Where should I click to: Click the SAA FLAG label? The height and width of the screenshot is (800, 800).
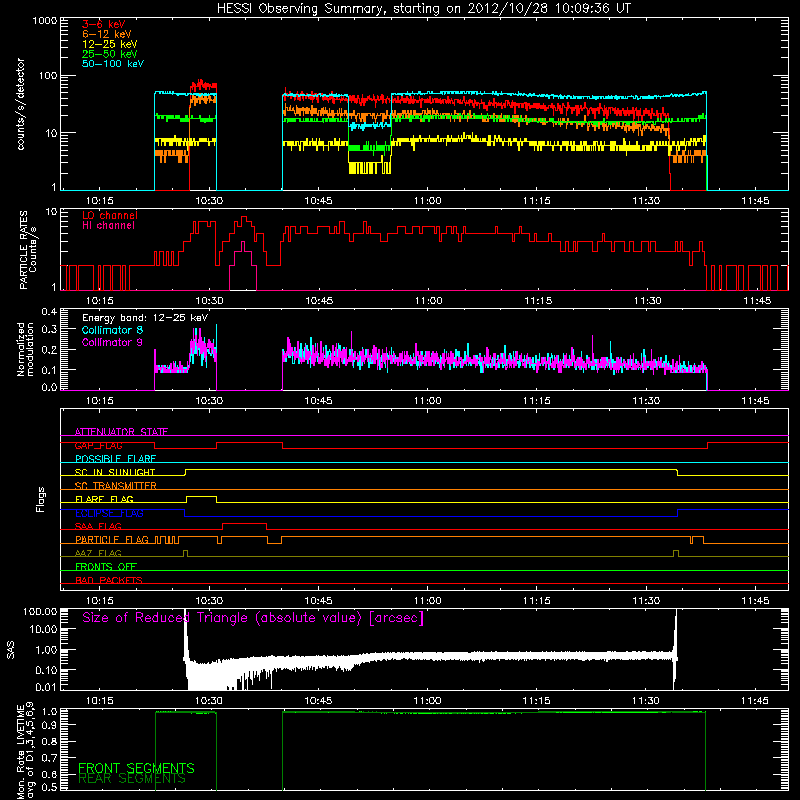pos(98,526)
